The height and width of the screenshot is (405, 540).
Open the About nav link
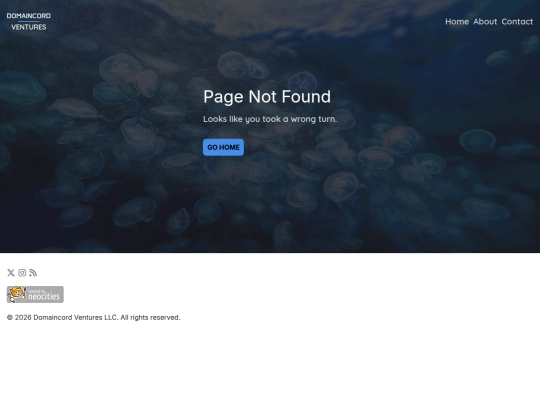point(485,22)
